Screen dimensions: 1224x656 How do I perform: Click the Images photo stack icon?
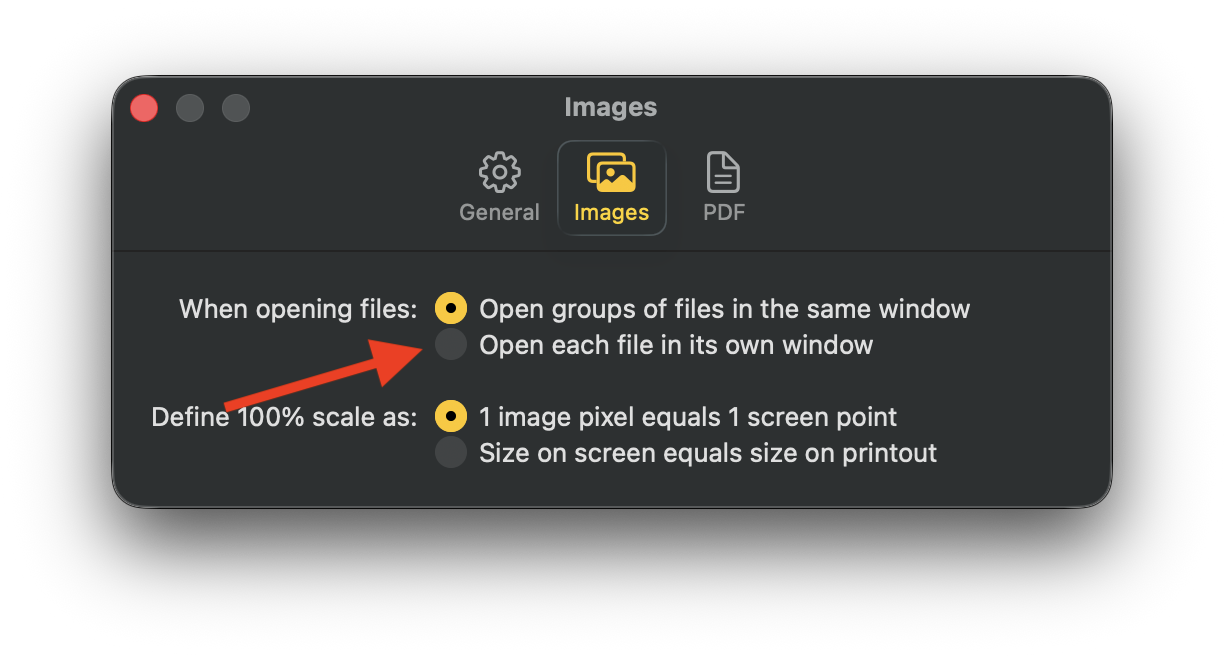point(611,173)
